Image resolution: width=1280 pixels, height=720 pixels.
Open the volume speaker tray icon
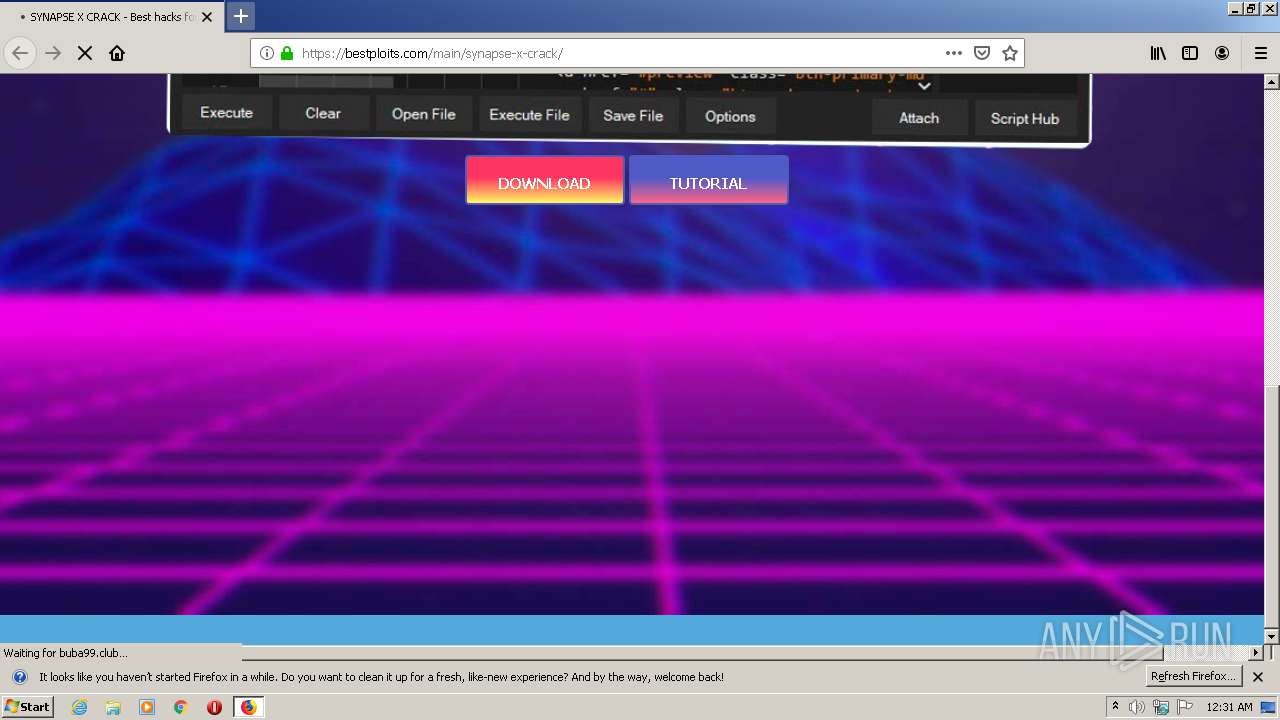click(x=1138, y=707)
